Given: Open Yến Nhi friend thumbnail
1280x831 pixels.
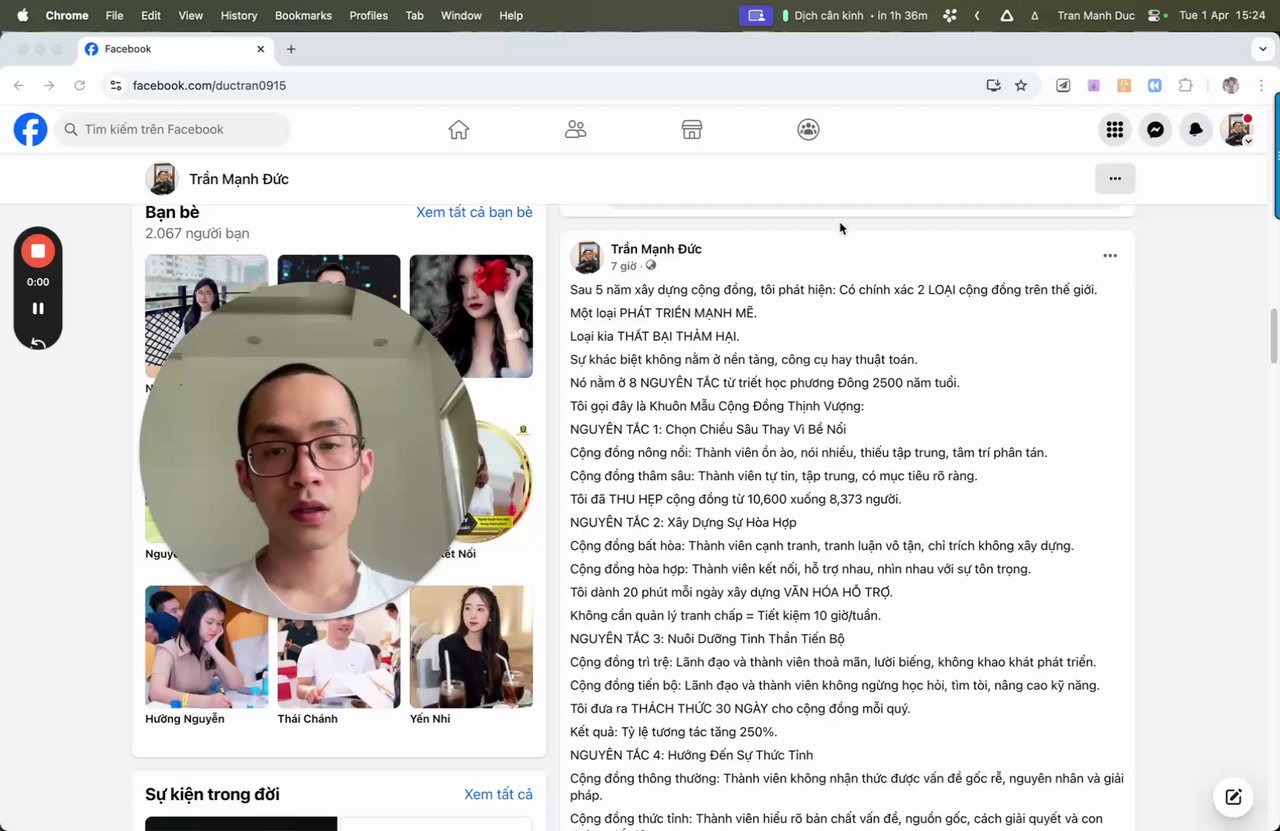Looking at the screenshot, I should tap(471, 647).
